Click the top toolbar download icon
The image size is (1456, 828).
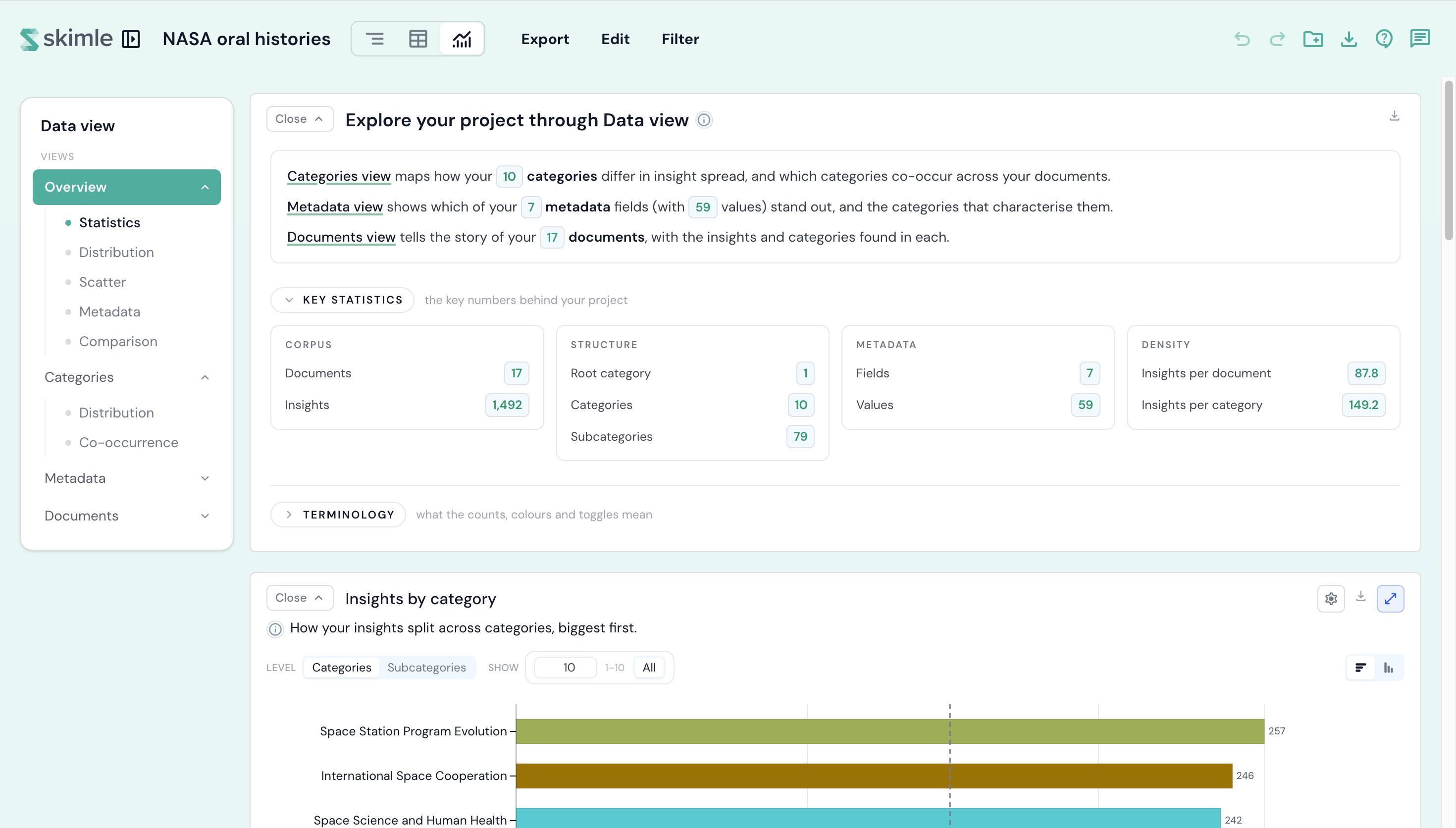tap(1349, 39)
